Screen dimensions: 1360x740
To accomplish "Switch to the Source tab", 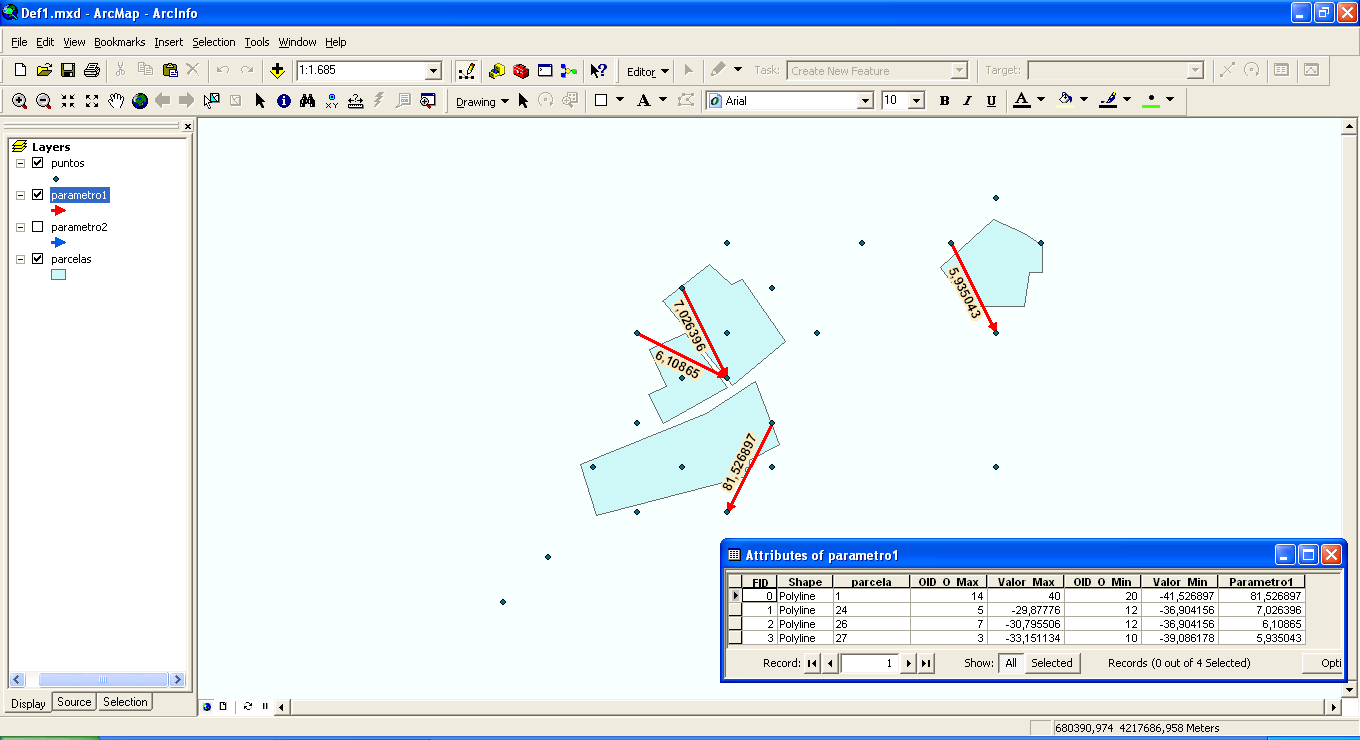I will pyautogui.click(x=74, y=702).
